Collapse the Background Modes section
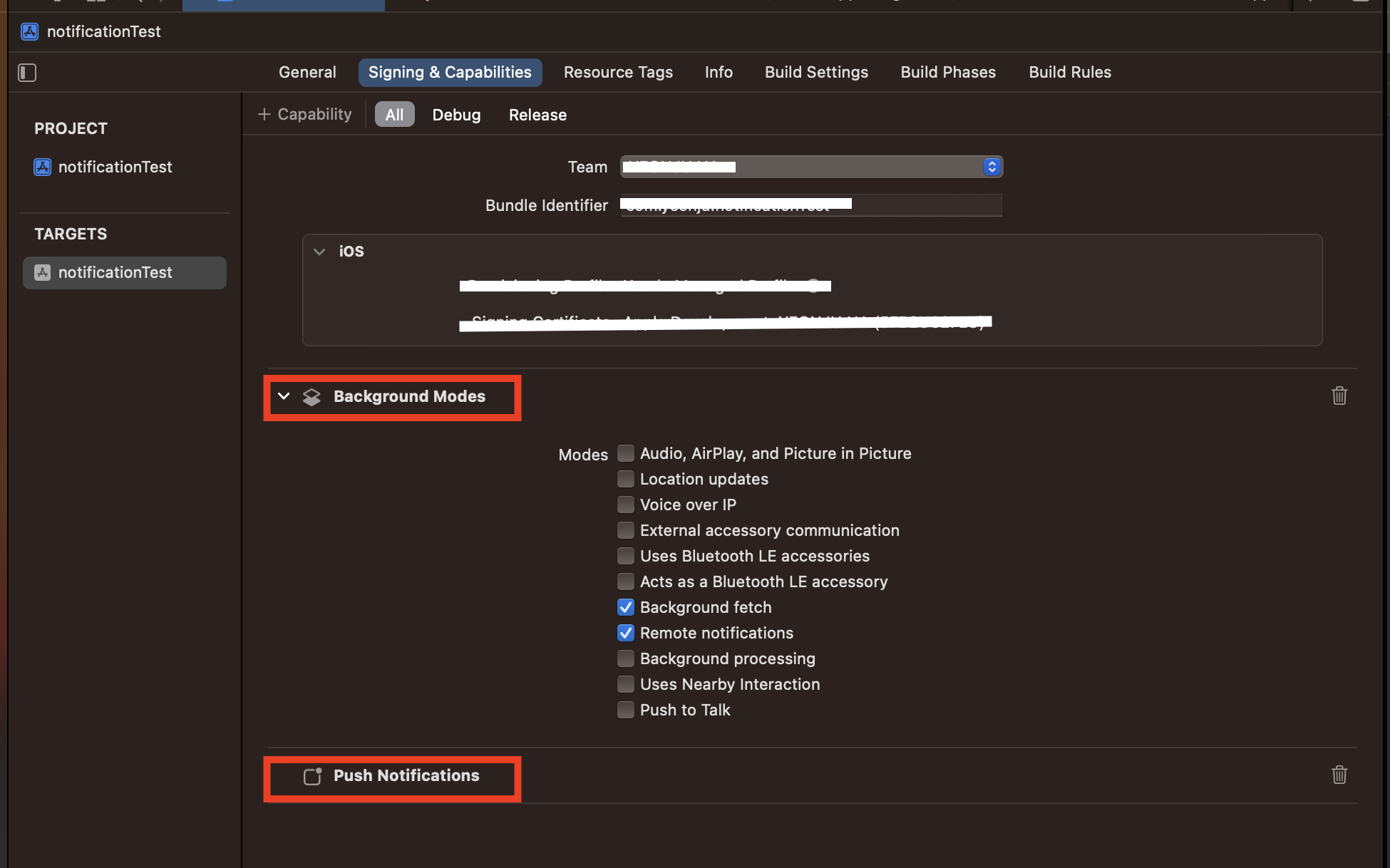 pos(284,396)
